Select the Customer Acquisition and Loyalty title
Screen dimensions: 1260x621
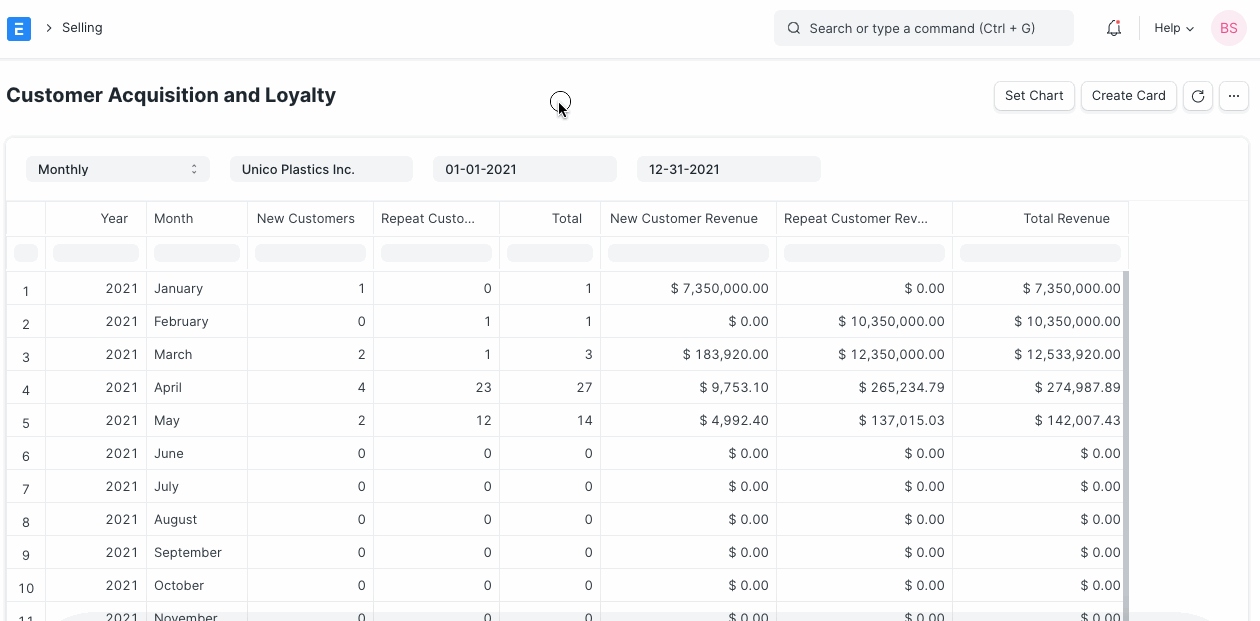(170, 94)
